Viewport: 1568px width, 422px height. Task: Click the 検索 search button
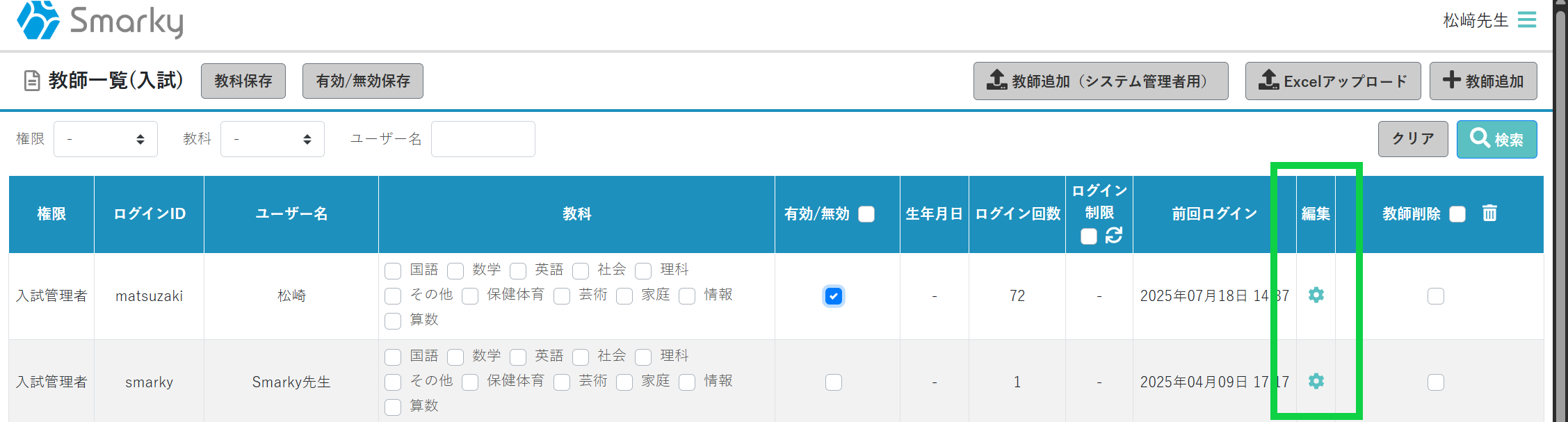click(x=1496, y=139)
